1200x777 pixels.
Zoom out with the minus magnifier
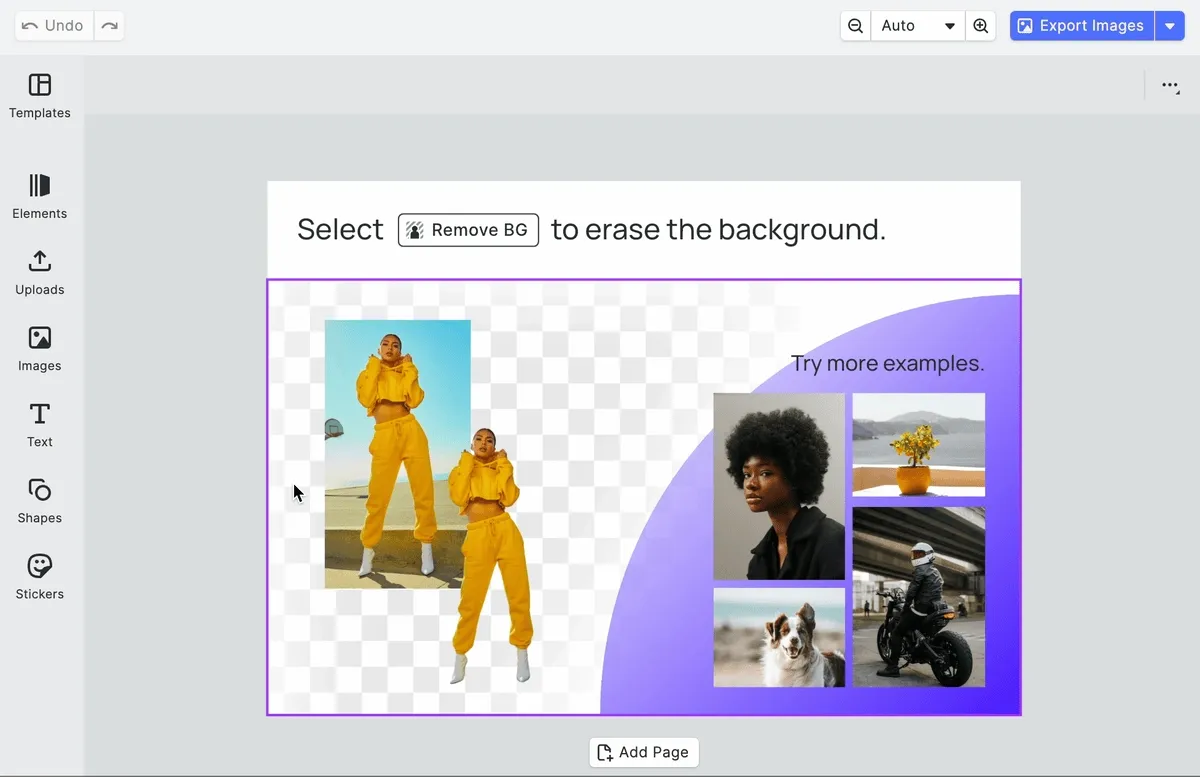(855, 26)
